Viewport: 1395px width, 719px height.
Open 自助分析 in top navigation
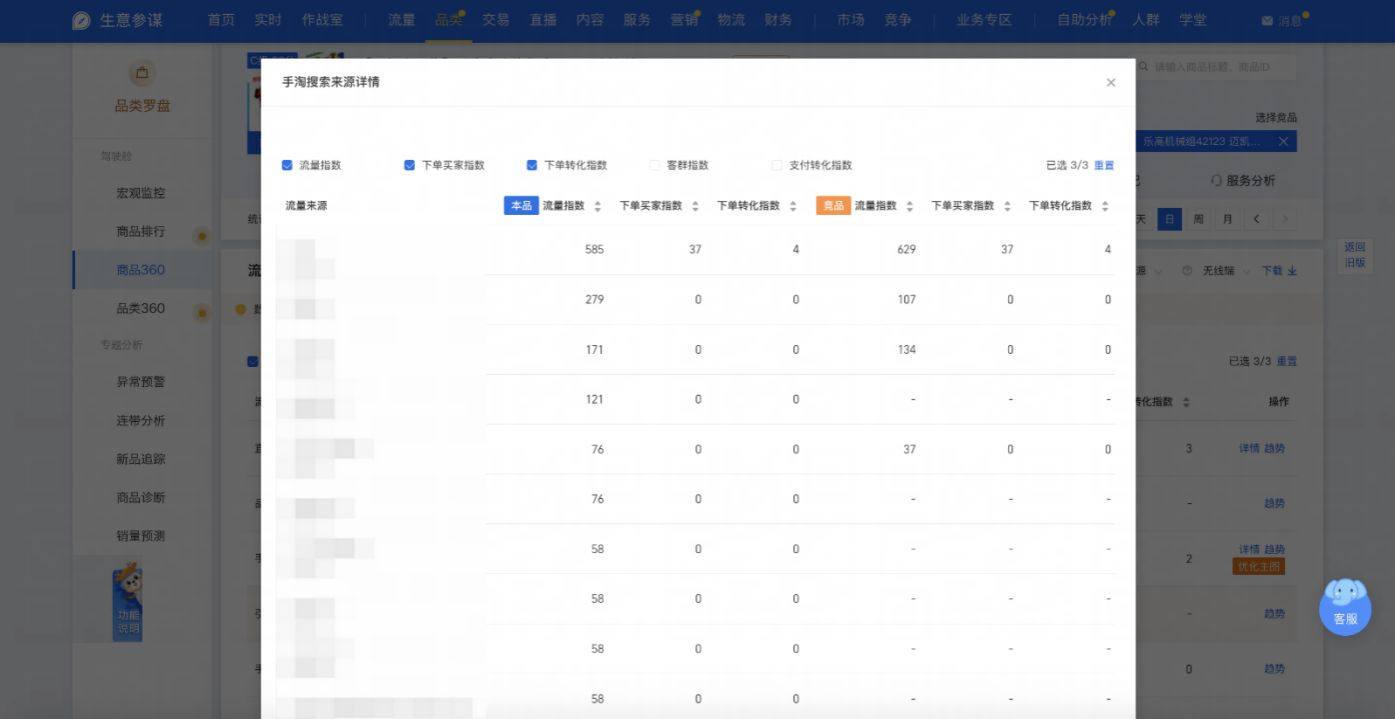1084,20
